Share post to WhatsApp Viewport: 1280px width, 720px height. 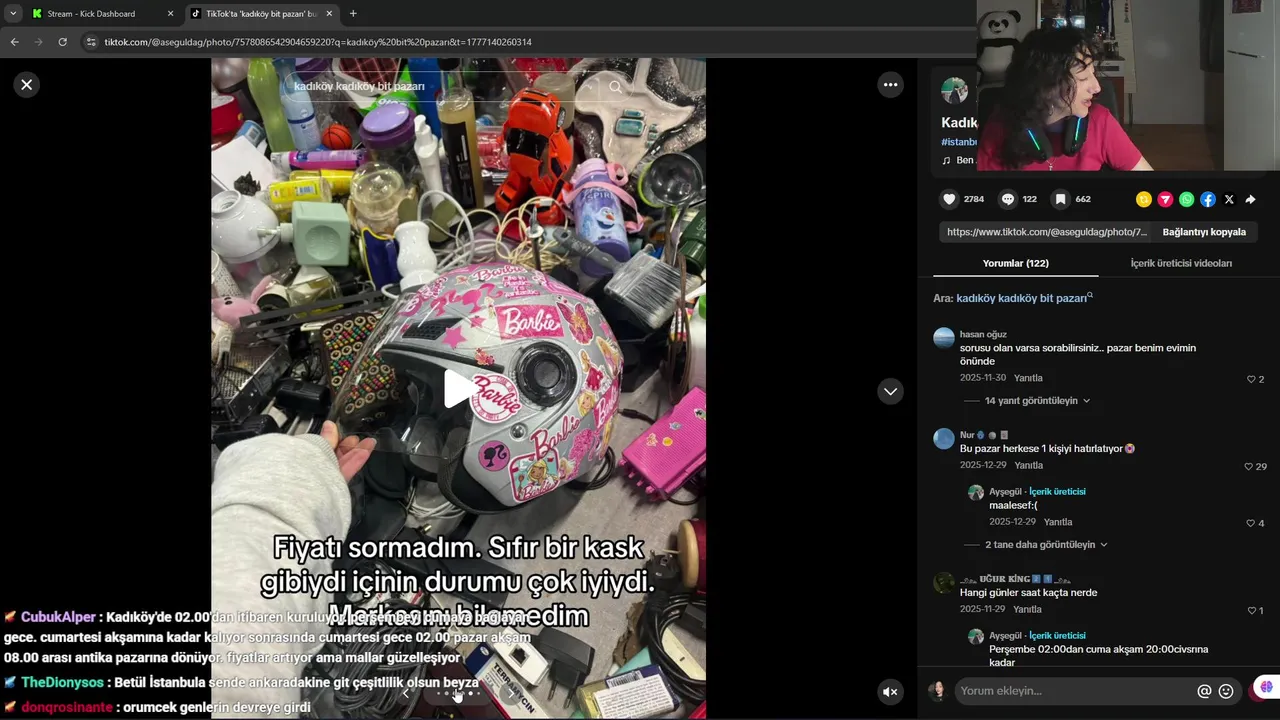click(x=1186, y=199)
